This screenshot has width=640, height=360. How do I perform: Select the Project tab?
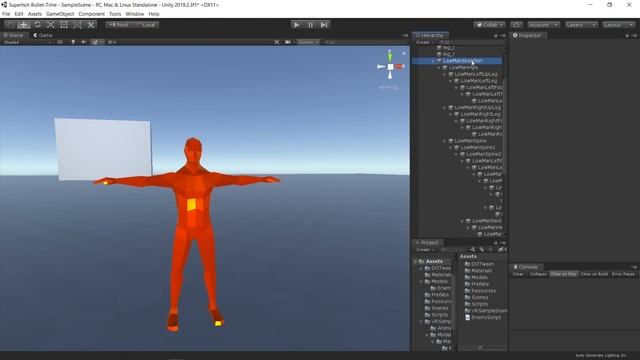[427, 242]
